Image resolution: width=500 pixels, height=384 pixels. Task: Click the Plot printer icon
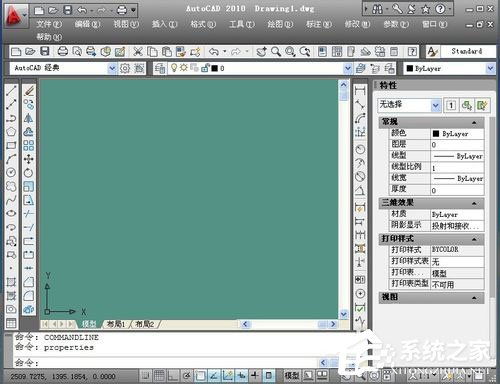pos(63,52)
